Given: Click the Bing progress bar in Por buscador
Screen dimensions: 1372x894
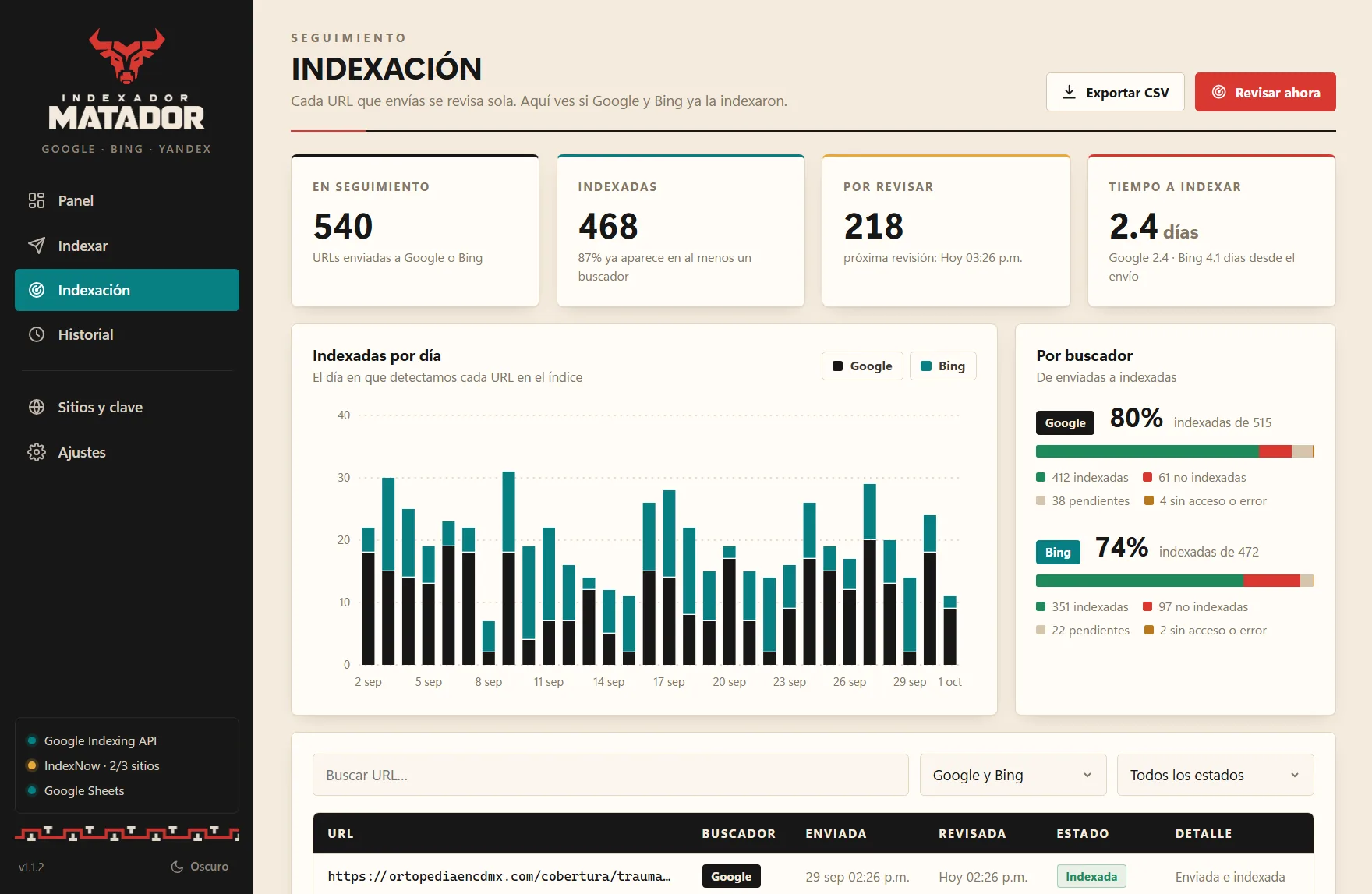Looking at the screenshot, I should pyautogui.click(x=1175, y=581).
